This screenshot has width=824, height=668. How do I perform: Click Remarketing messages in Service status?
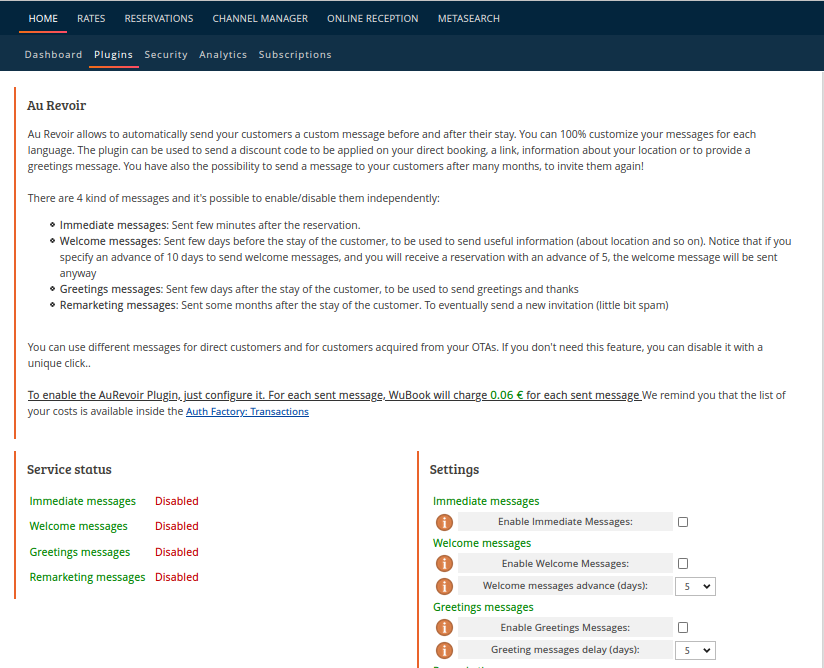(x=87, y=577)
